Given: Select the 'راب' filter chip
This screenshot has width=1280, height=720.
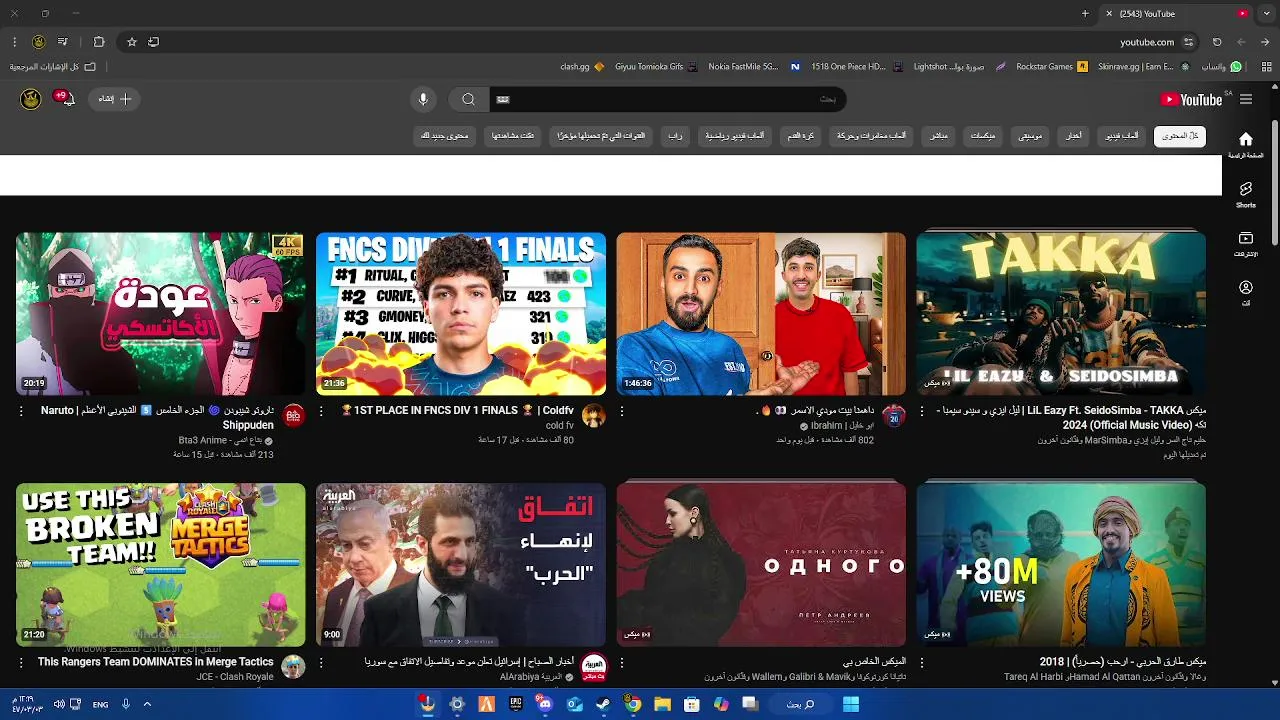Looking at the screenshot, I should [676, 135].
